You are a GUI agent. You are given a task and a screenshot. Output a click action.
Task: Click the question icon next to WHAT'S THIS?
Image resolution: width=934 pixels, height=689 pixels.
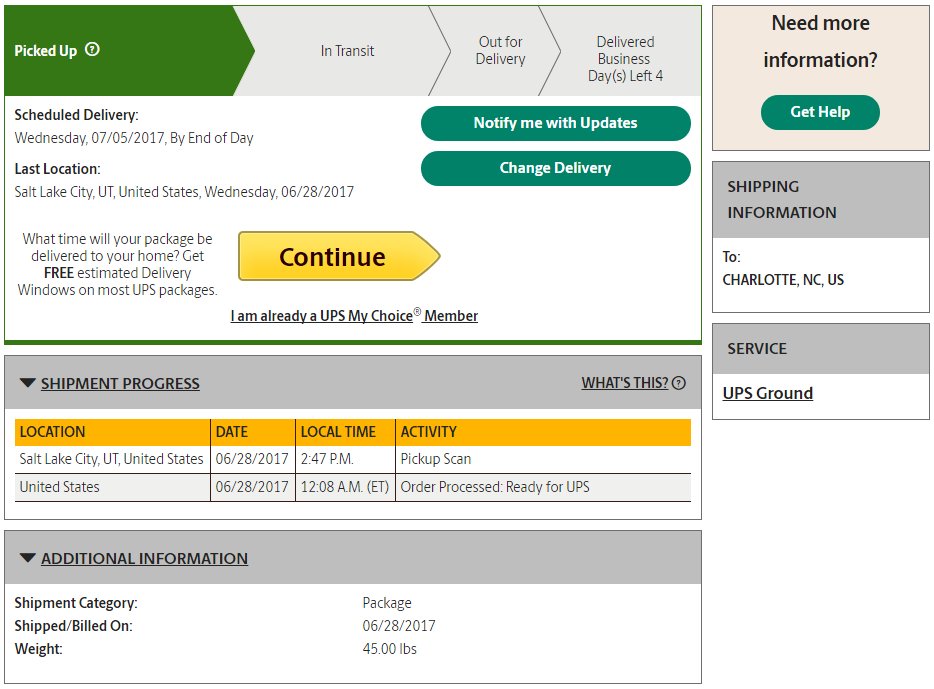678,383
